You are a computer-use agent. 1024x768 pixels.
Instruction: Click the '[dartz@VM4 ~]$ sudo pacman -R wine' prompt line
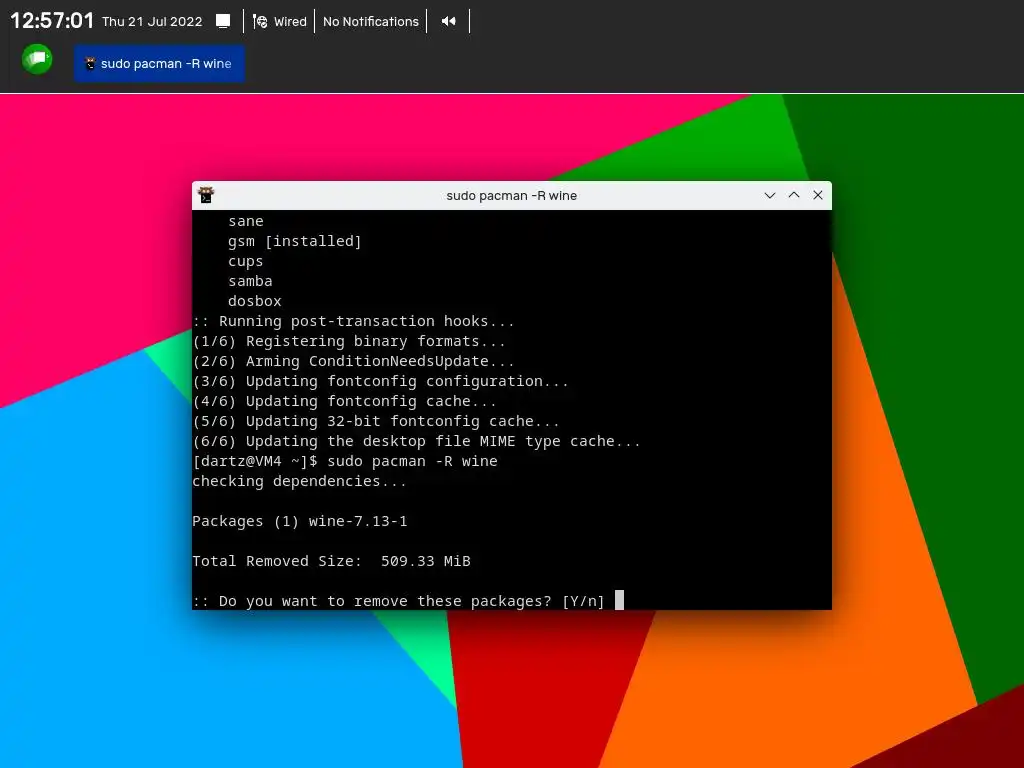[x=345, y=461]
